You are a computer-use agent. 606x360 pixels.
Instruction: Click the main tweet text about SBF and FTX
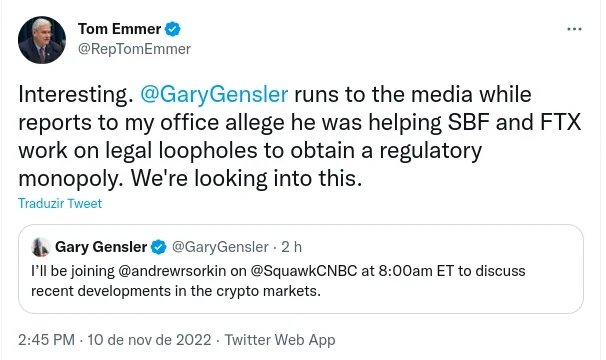tap(300, 136)
